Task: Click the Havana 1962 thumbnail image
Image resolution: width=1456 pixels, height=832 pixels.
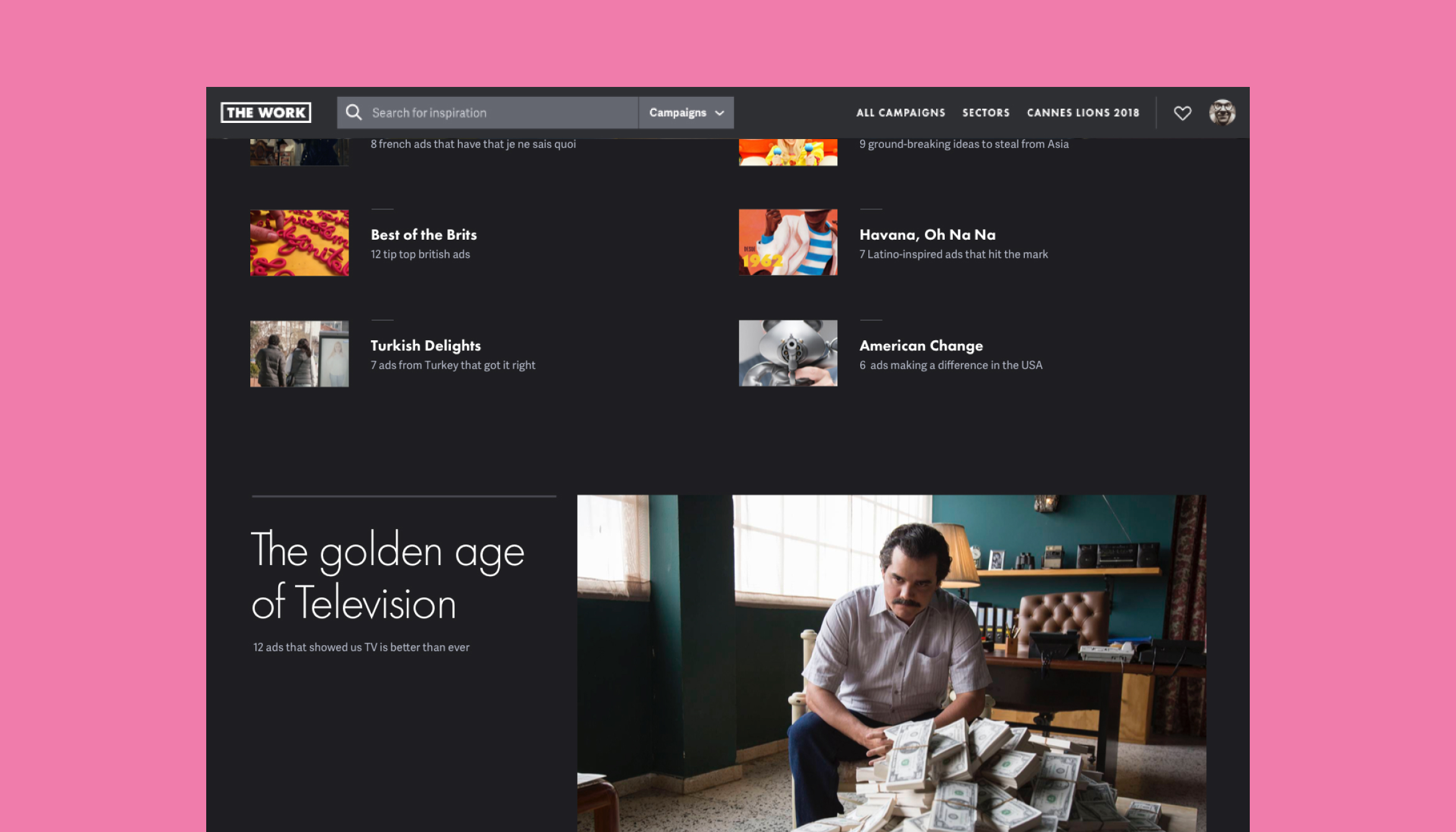Action: pyautogui.click(x=788, y=242)
